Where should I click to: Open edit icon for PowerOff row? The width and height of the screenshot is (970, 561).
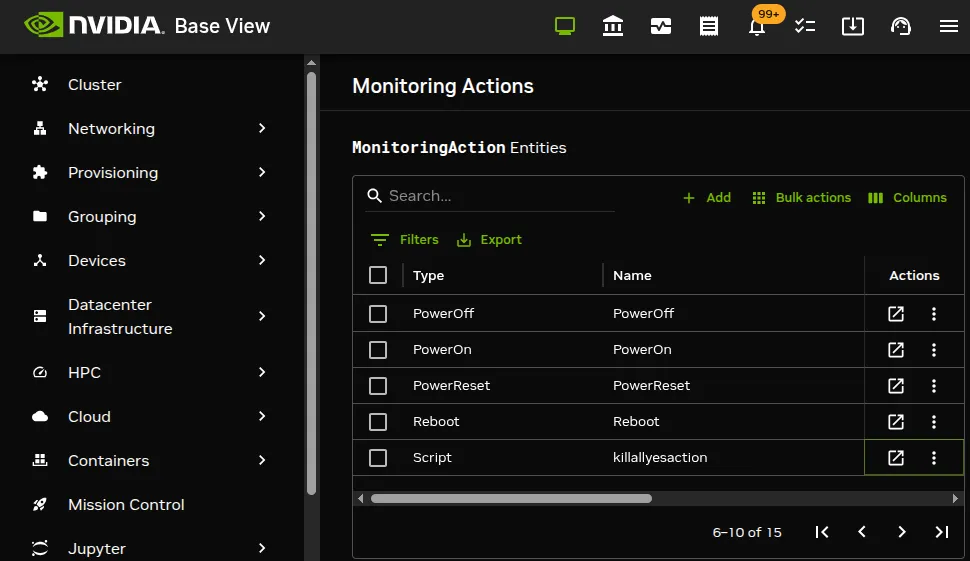(x=896, y=314)
